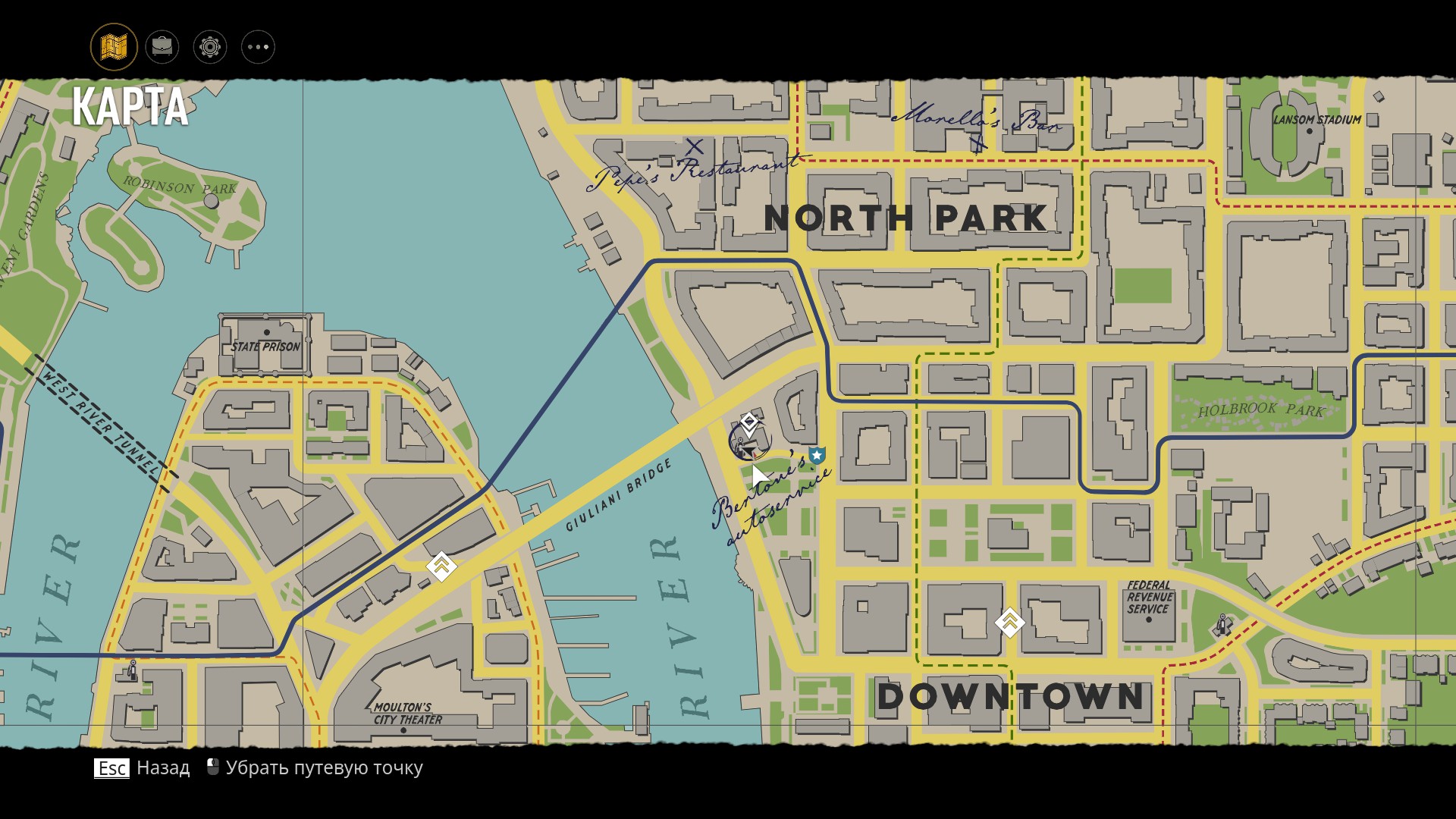Click the double-chevron marker near Giuliani Bridge
This screenshot has width=1456, height=819.
tap(441, 565)
